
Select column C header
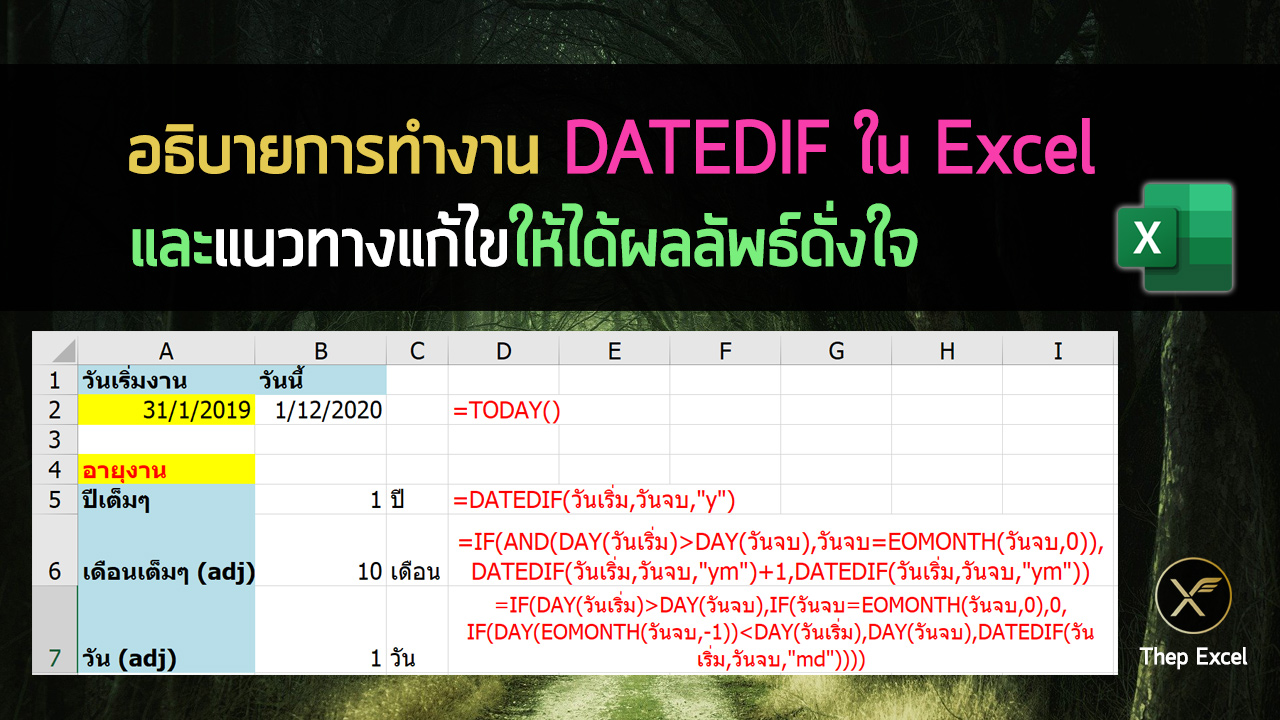pos(417,350)
